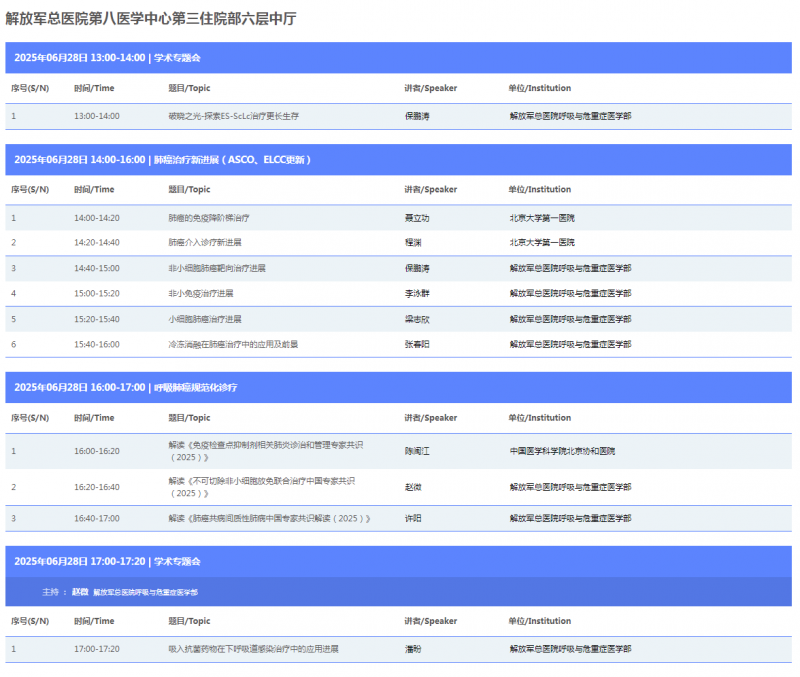Click the time cell 15:20-15:40
The height and width of the screenshot is (677, 800).
[97, 319]
